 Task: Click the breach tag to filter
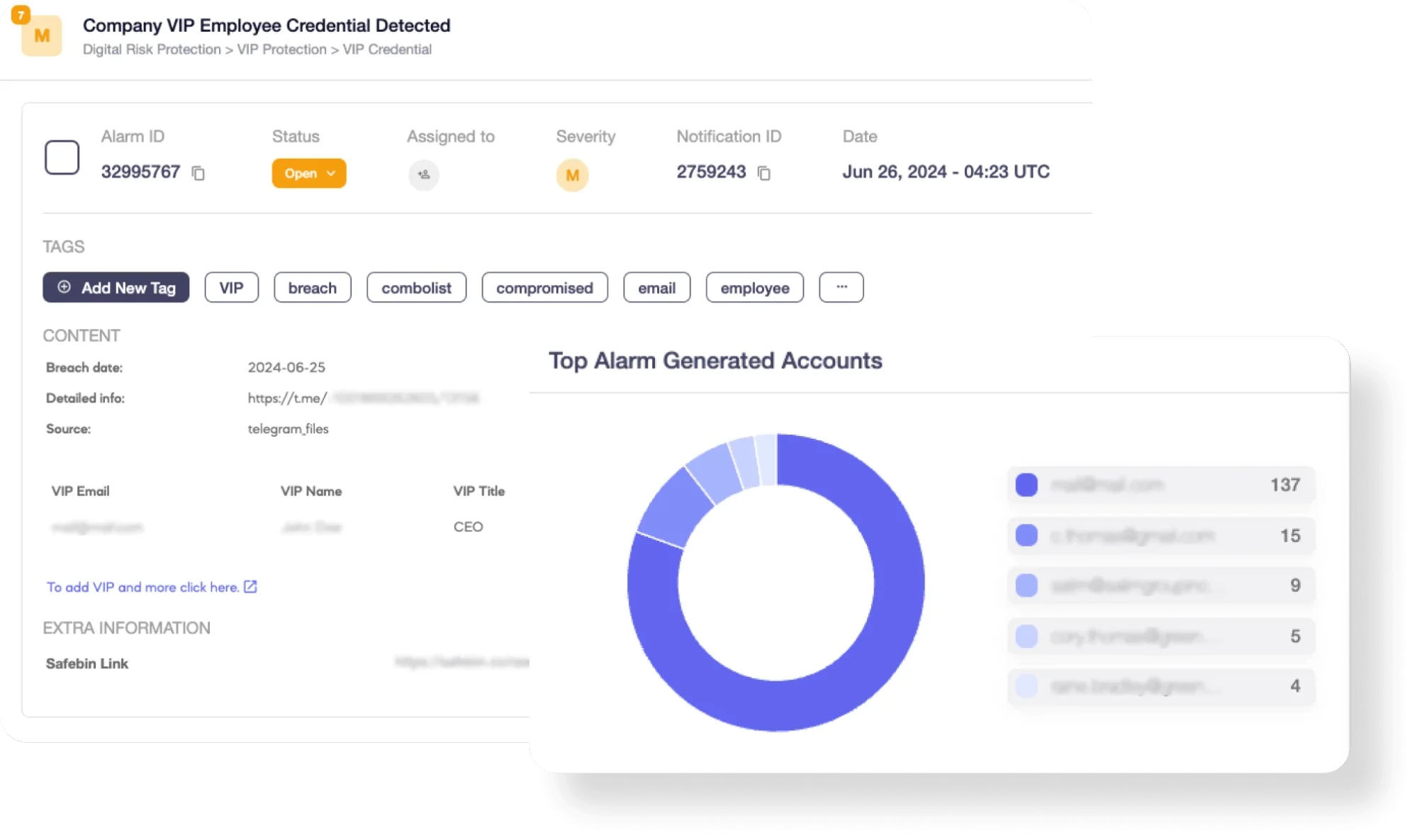coord(312,288)
